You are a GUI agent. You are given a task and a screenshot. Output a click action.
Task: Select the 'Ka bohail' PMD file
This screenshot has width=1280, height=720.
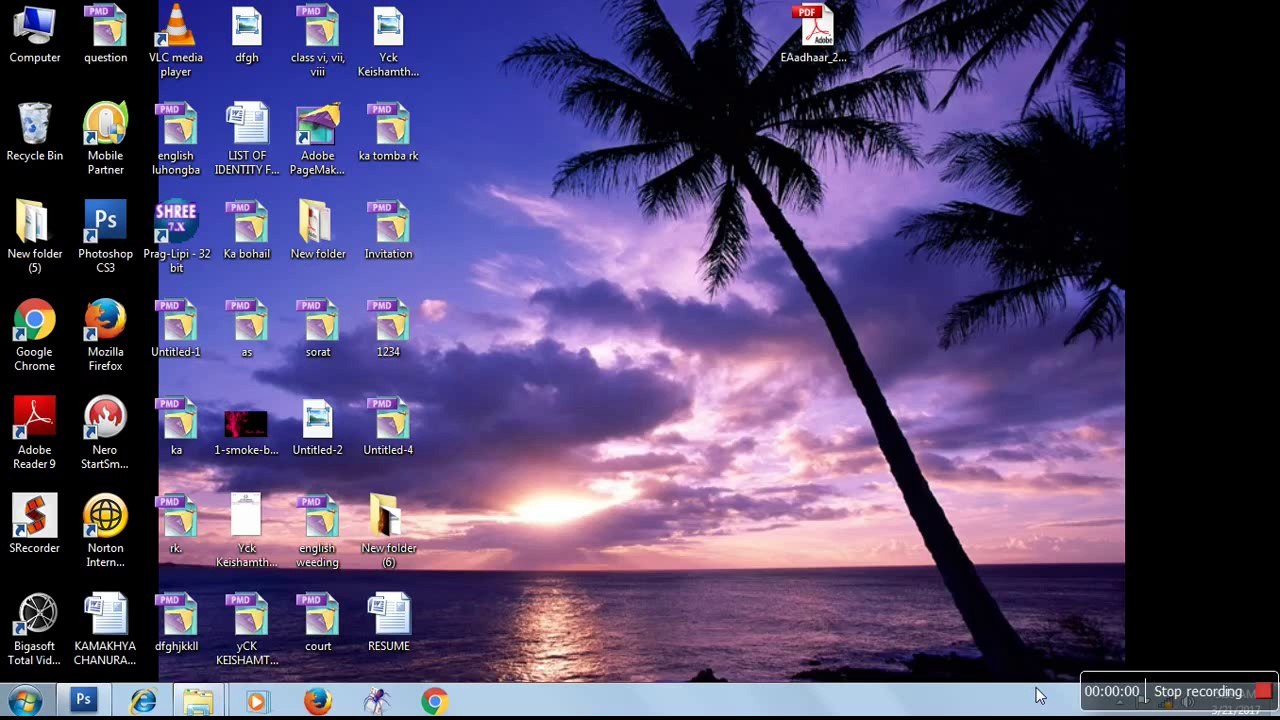coord(247,231)
